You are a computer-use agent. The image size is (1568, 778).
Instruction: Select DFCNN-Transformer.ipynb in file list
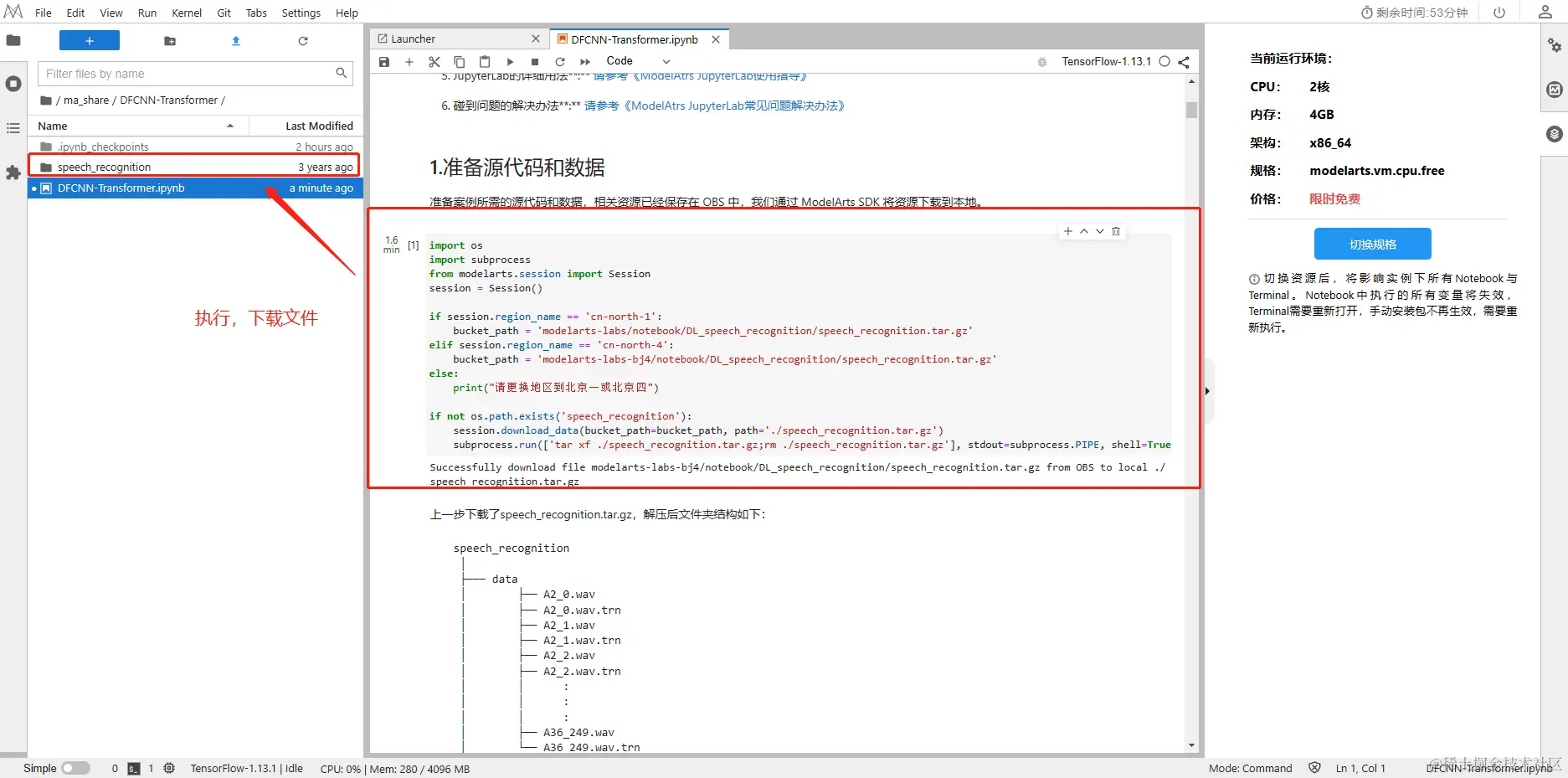[x=195, y=188]
